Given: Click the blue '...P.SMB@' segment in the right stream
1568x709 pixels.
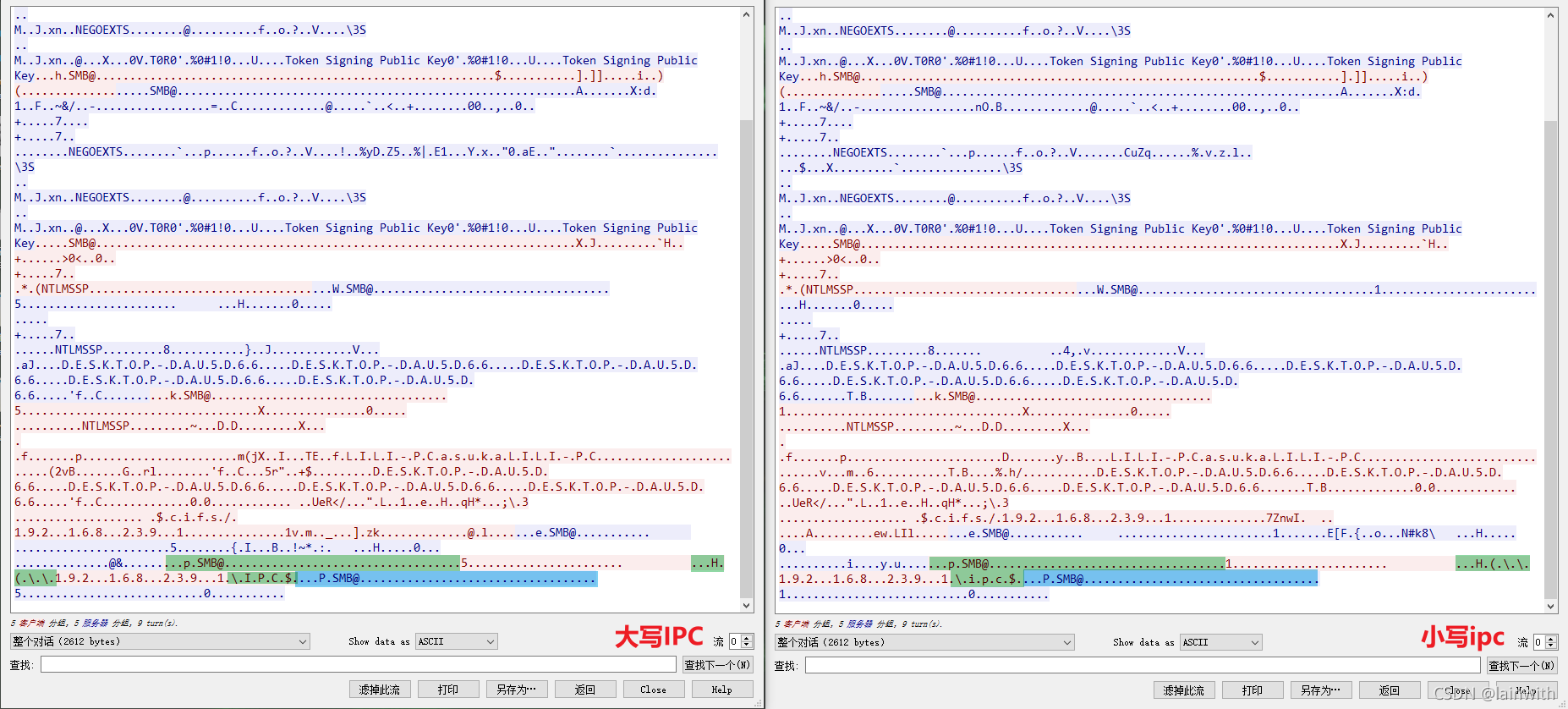Looking at the screenshot, I should click(1171, 579).
